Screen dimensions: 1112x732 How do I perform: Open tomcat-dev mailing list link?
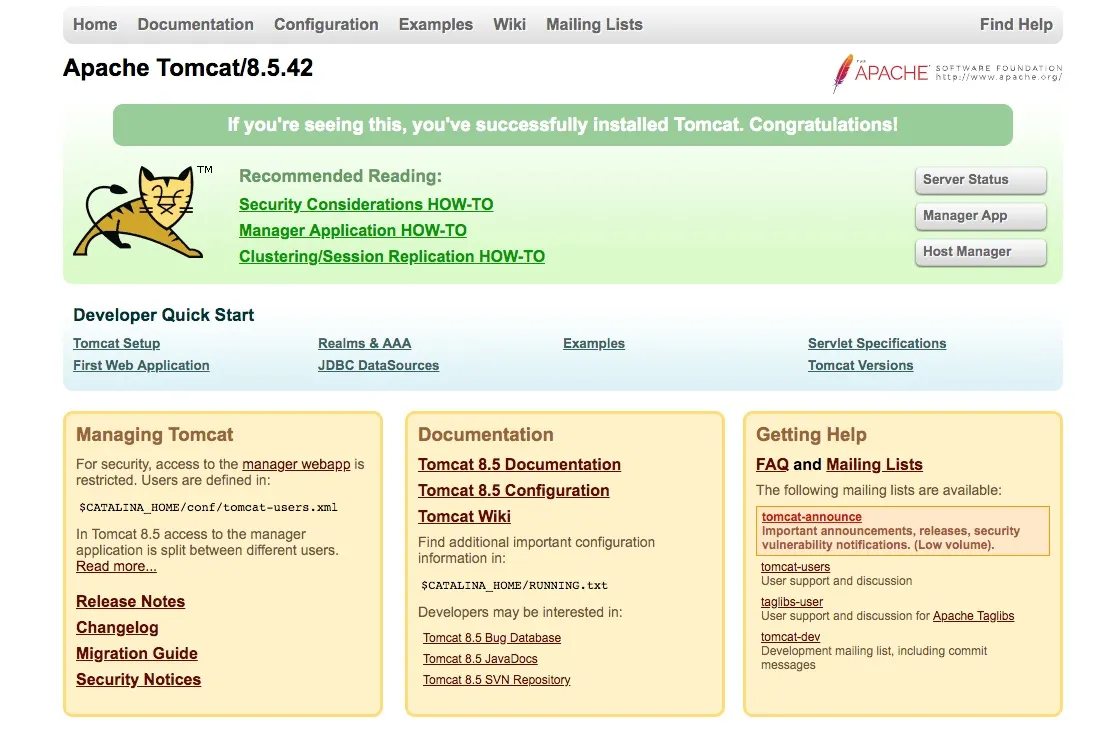pyautogui.click(x=790, y=637)
